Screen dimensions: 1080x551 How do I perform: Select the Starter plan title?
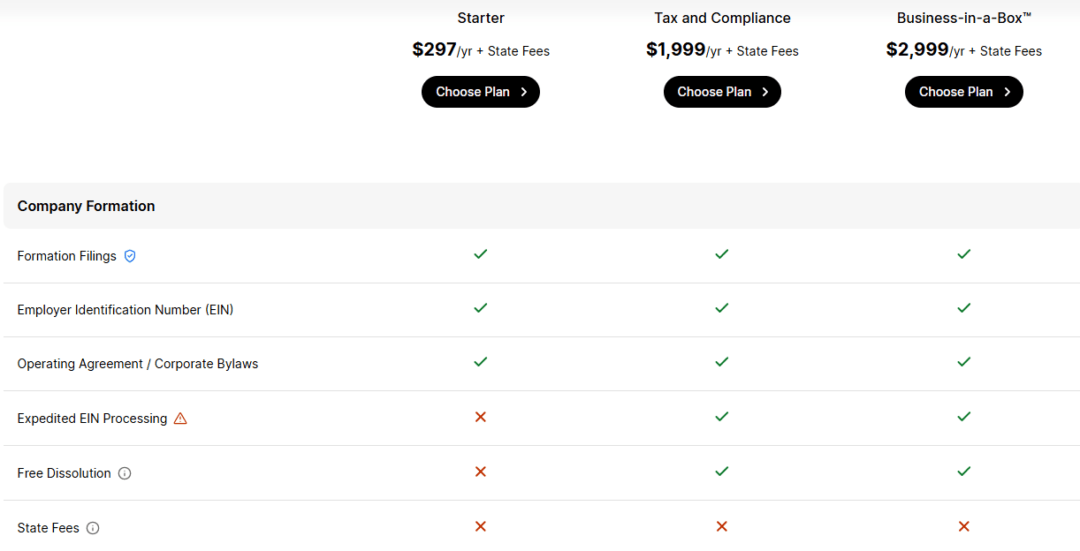pos(480,18)
